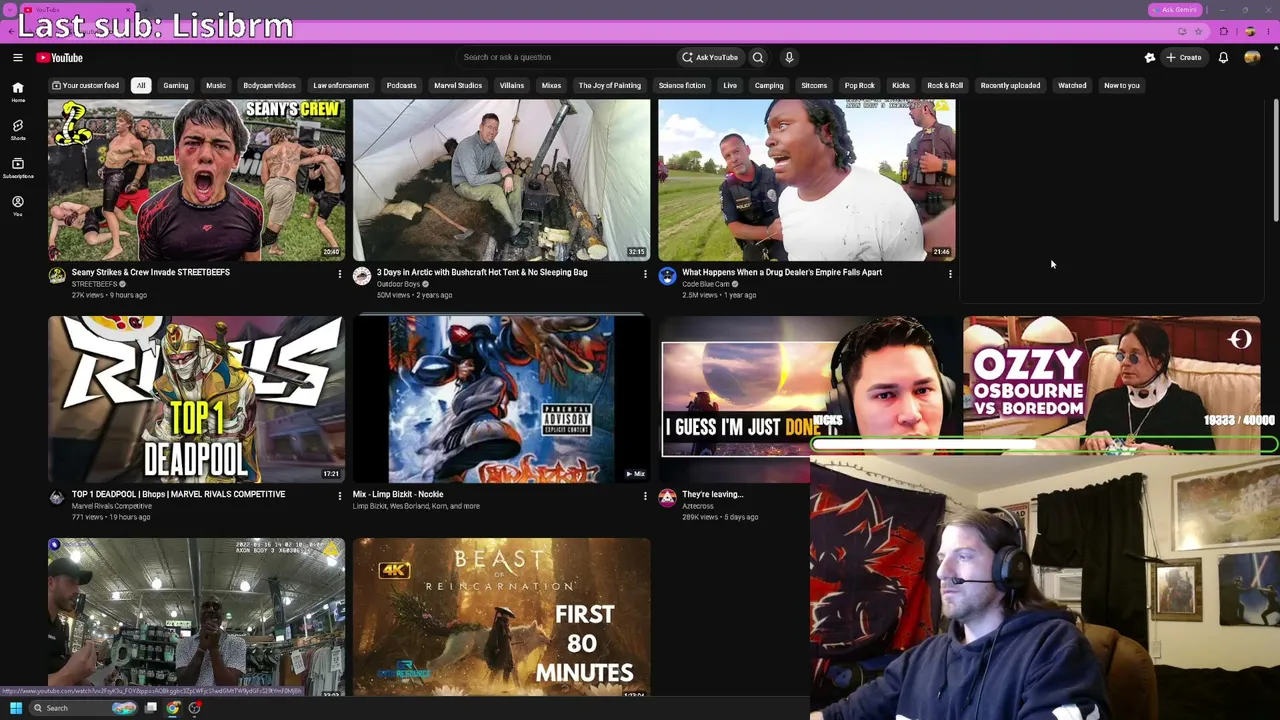Open Subscriptions in the left sidebar

tap(17, 167)
